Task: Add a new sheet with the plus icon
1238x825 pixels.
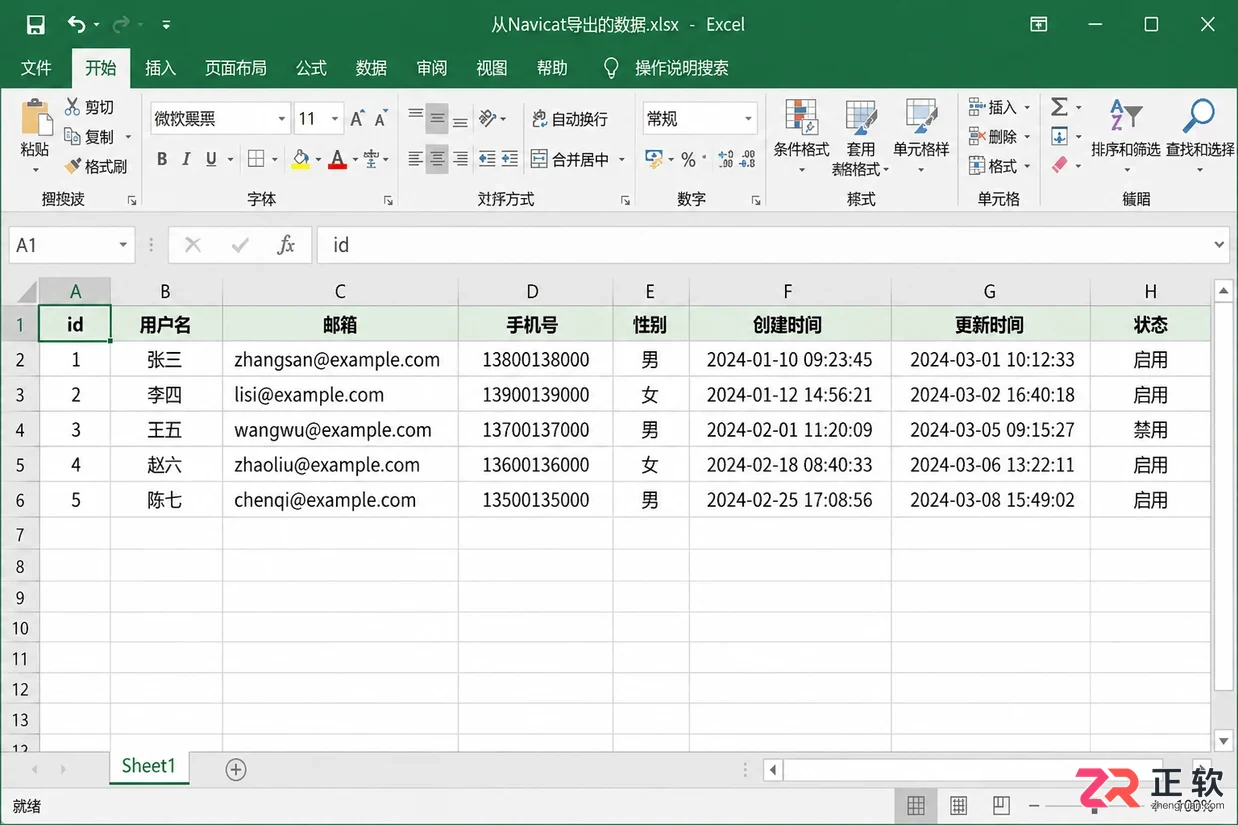Action: [236, 769]
